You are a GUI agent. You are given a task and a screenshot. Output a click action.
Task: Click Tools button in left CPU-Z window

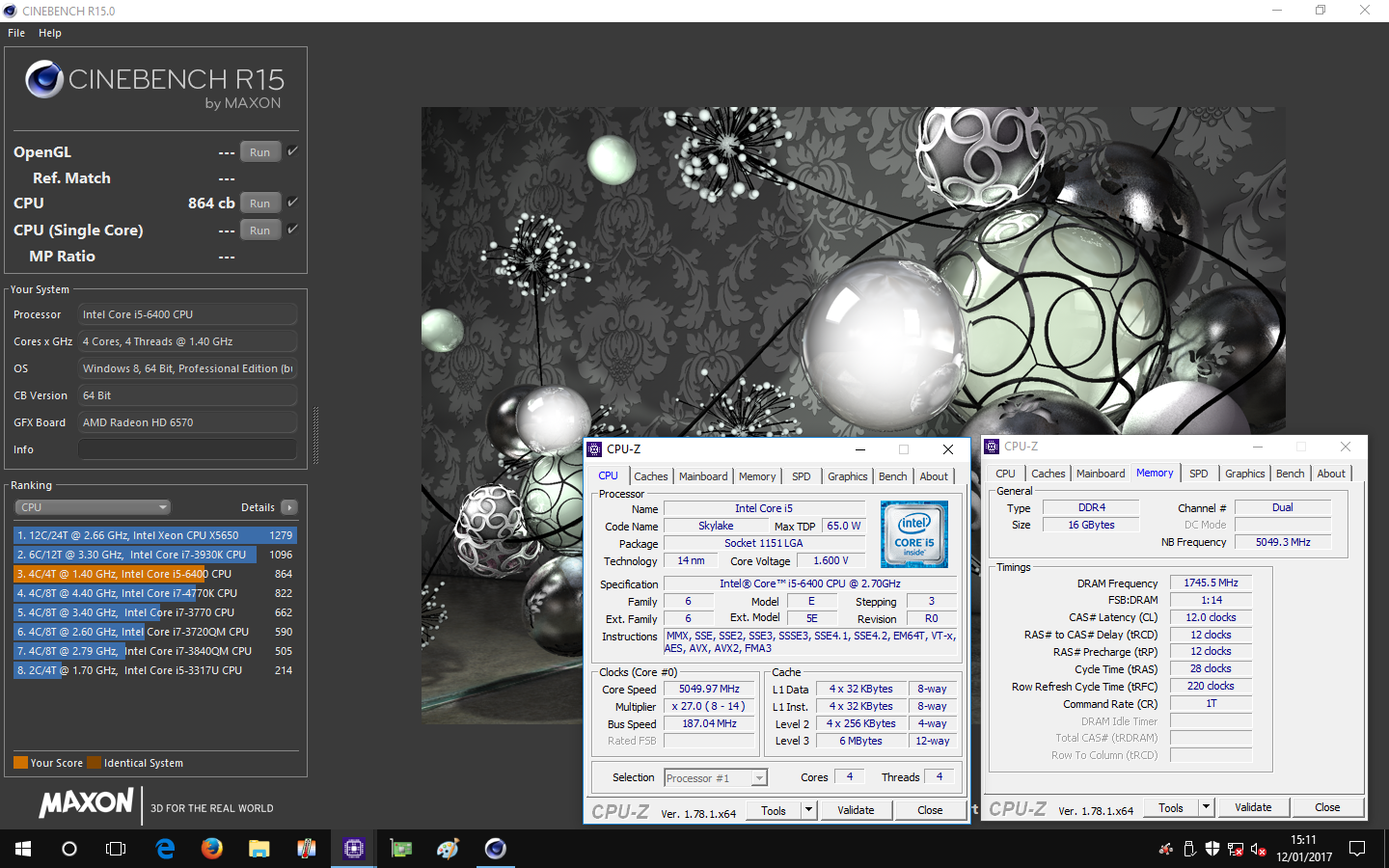(774, 810)
